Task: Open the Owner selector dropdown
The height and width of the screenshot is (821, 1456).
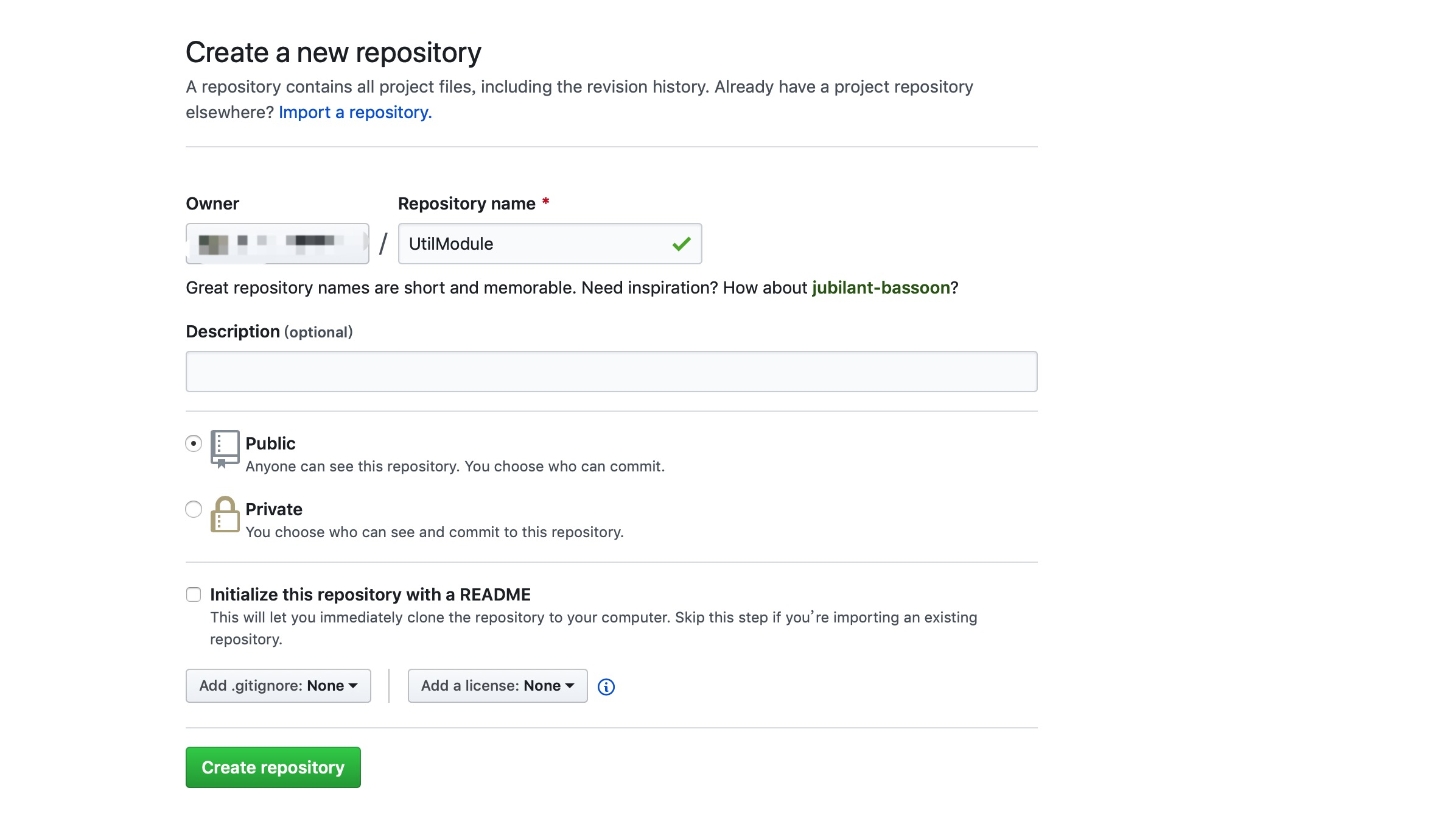Action: click(277, 244)
